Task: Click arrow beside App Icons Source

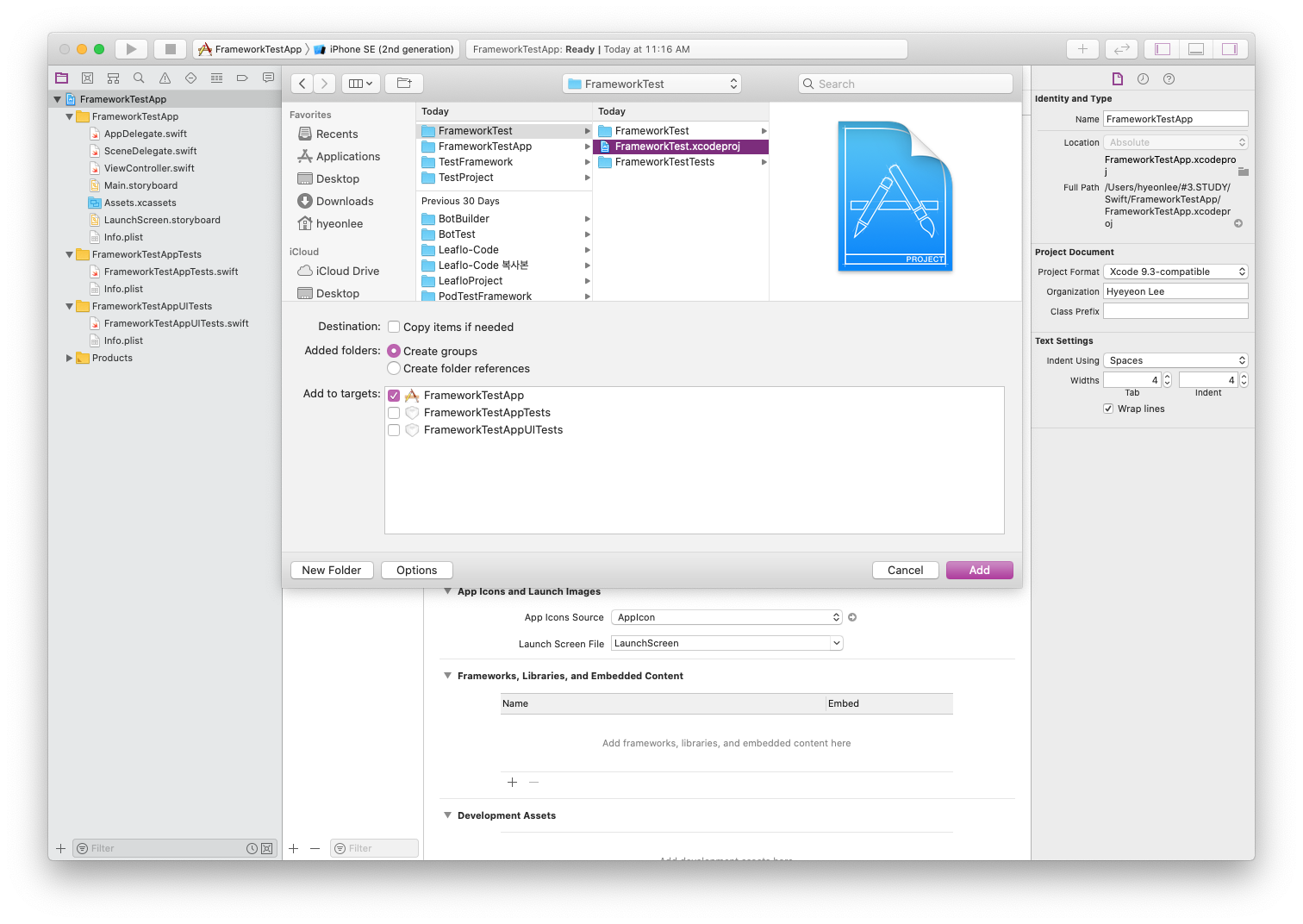Action: (852, 617)
